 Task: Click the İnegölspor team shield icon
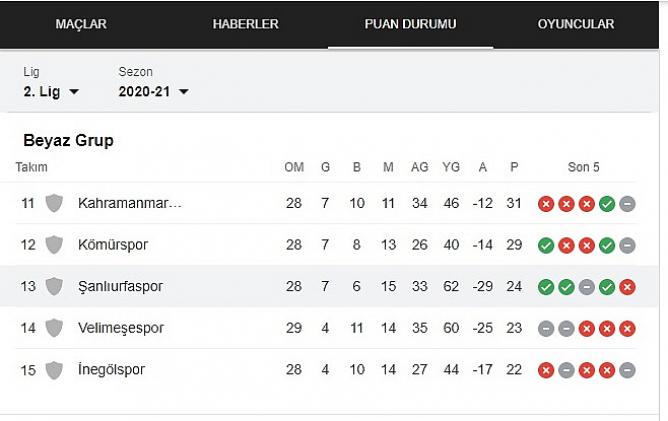(54, 370)
